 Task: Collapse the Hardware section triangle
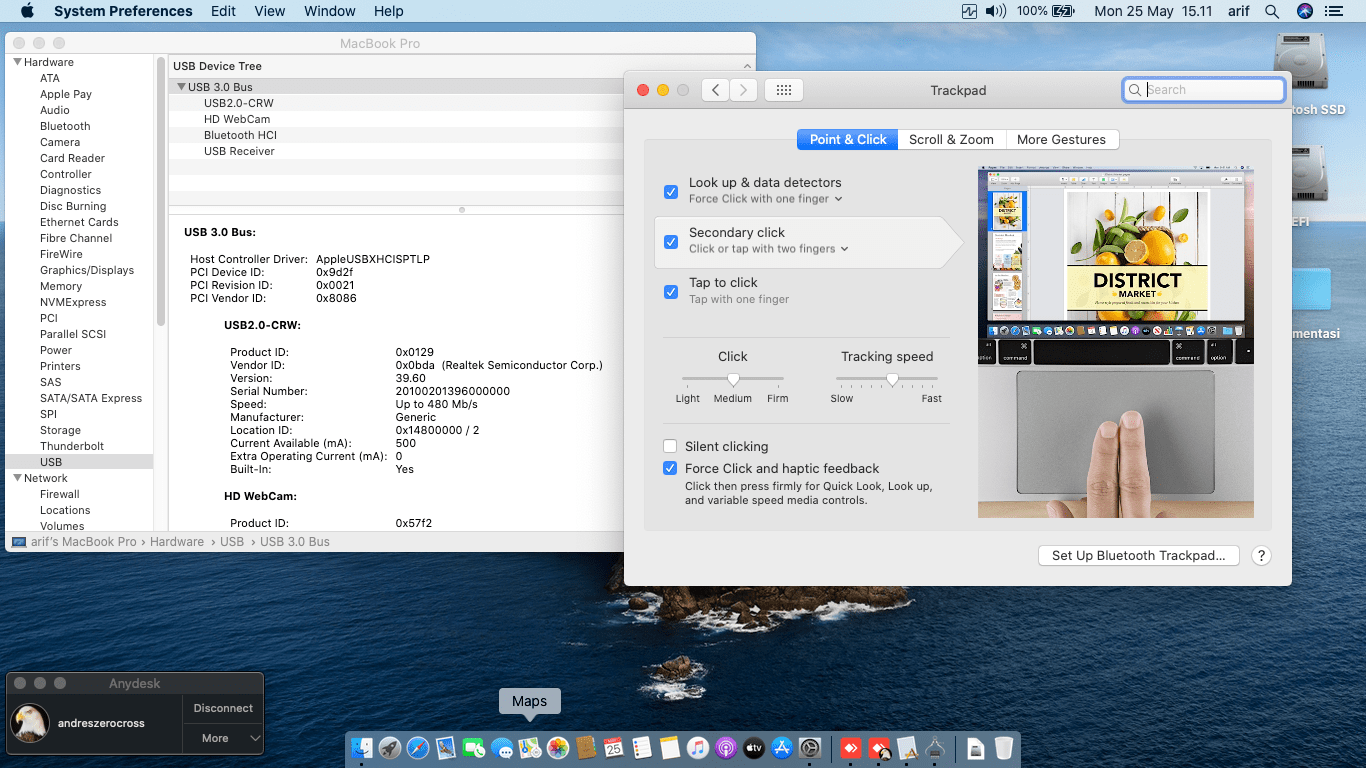point(17,62)
